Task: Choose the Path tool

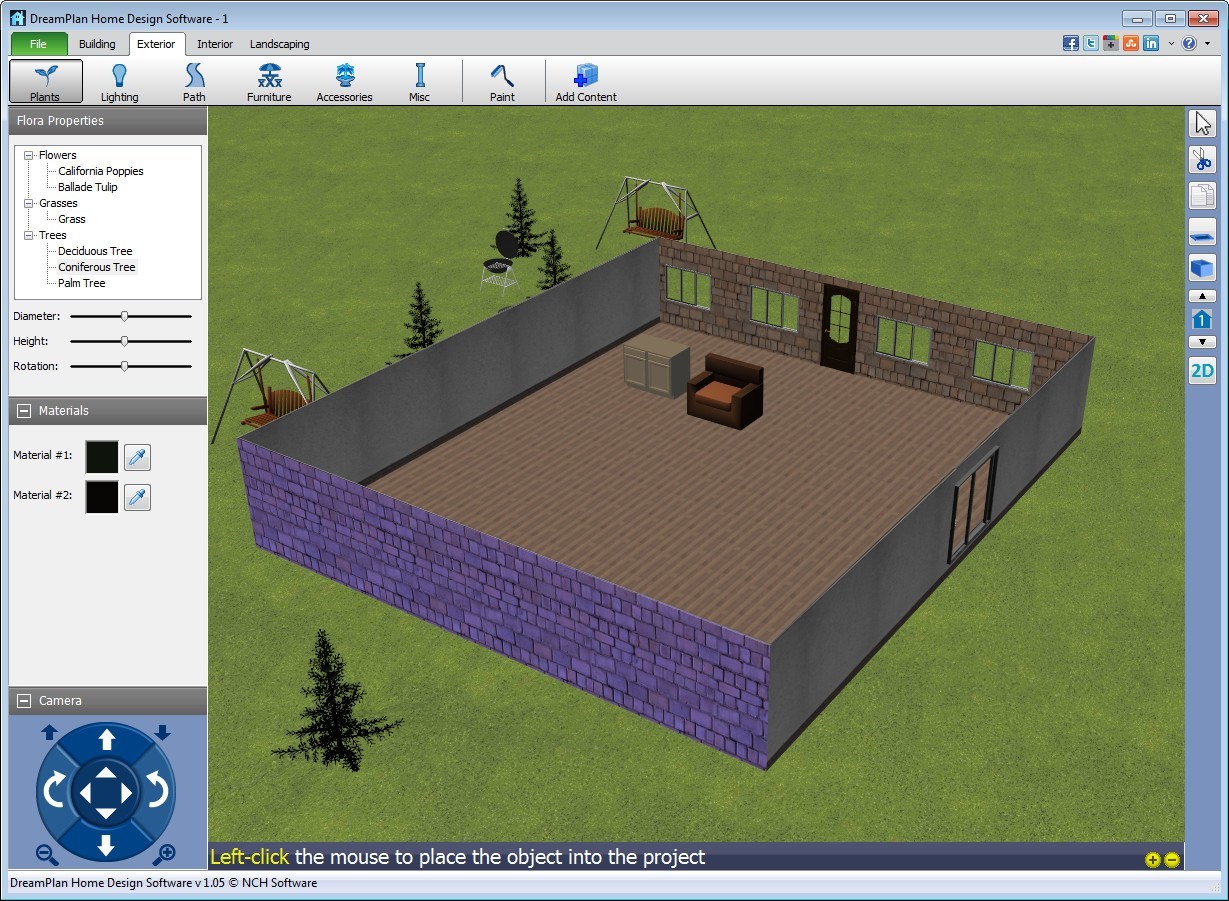Action: [x=194, y=81]
